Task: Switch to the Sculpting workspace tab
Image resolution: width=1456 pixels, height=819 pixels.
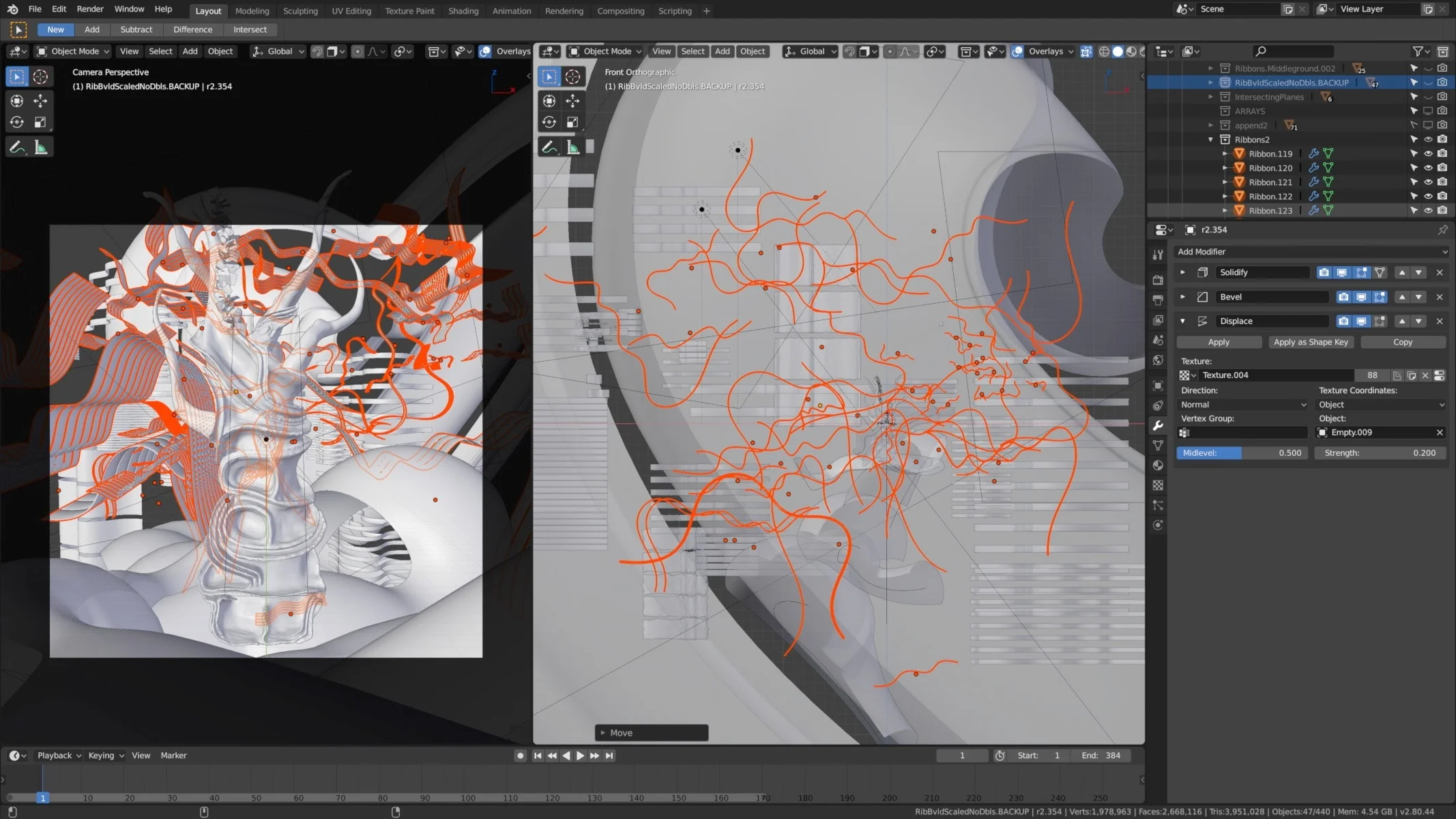Action: tap(300, 11)
